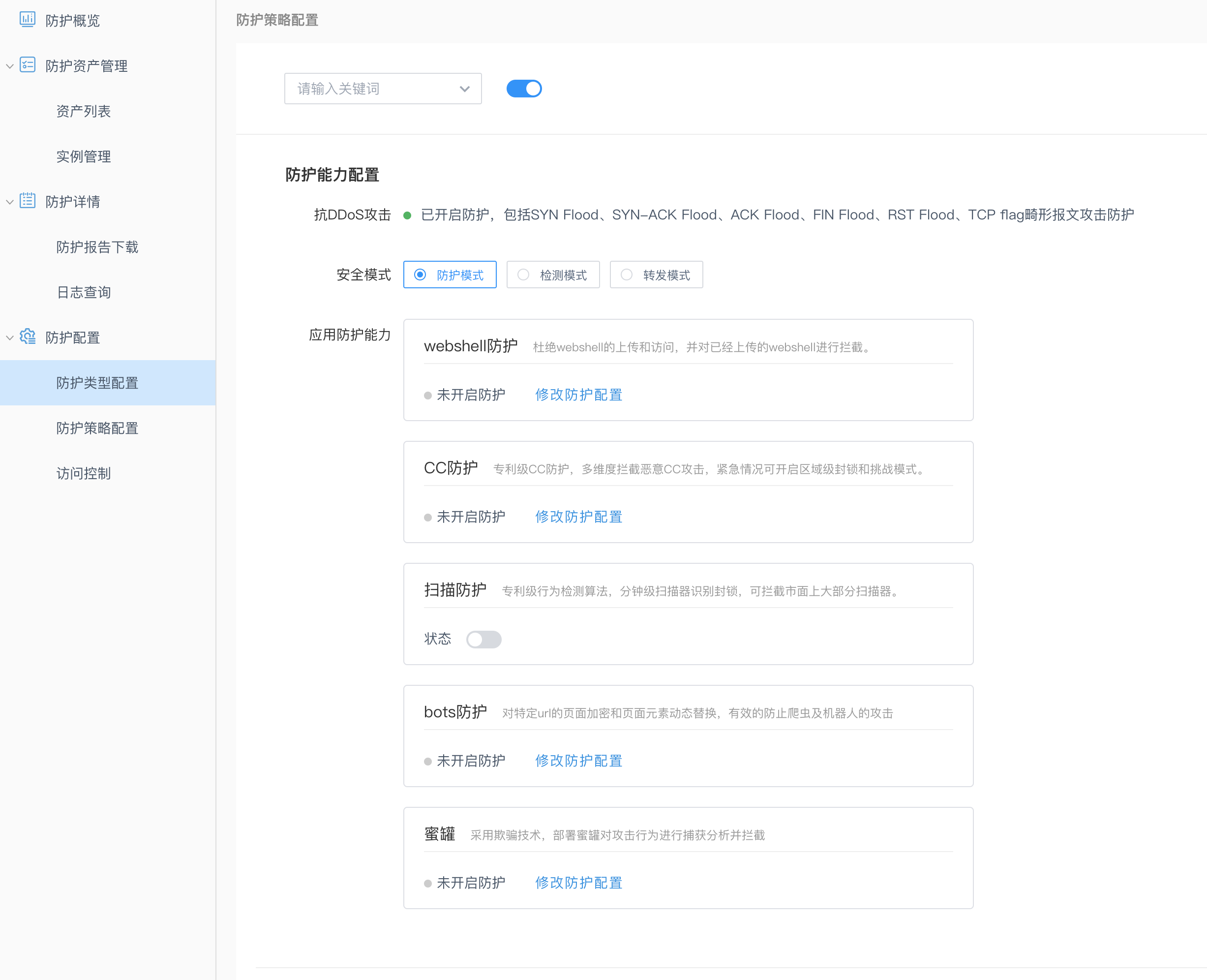This screenshot has width=1207, height=980.
Task: Click grey status dot in webshell防护 card
Action: coord(428,396)
